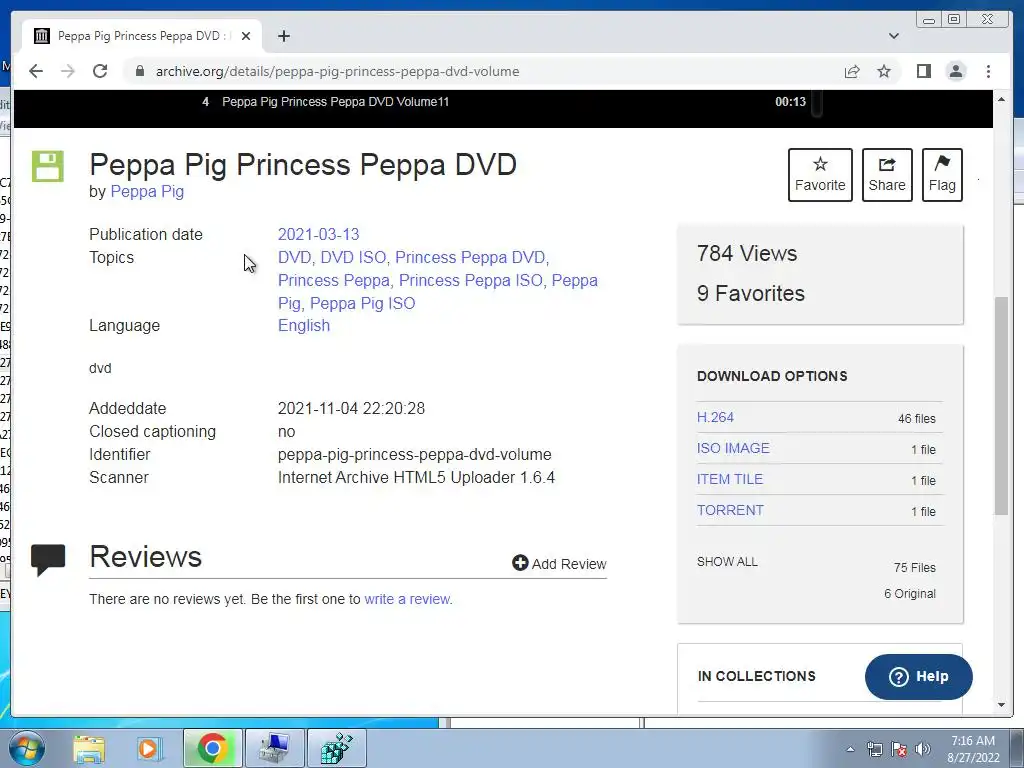
Task: Reload the archive.org page
Action: tap(100, 71)
